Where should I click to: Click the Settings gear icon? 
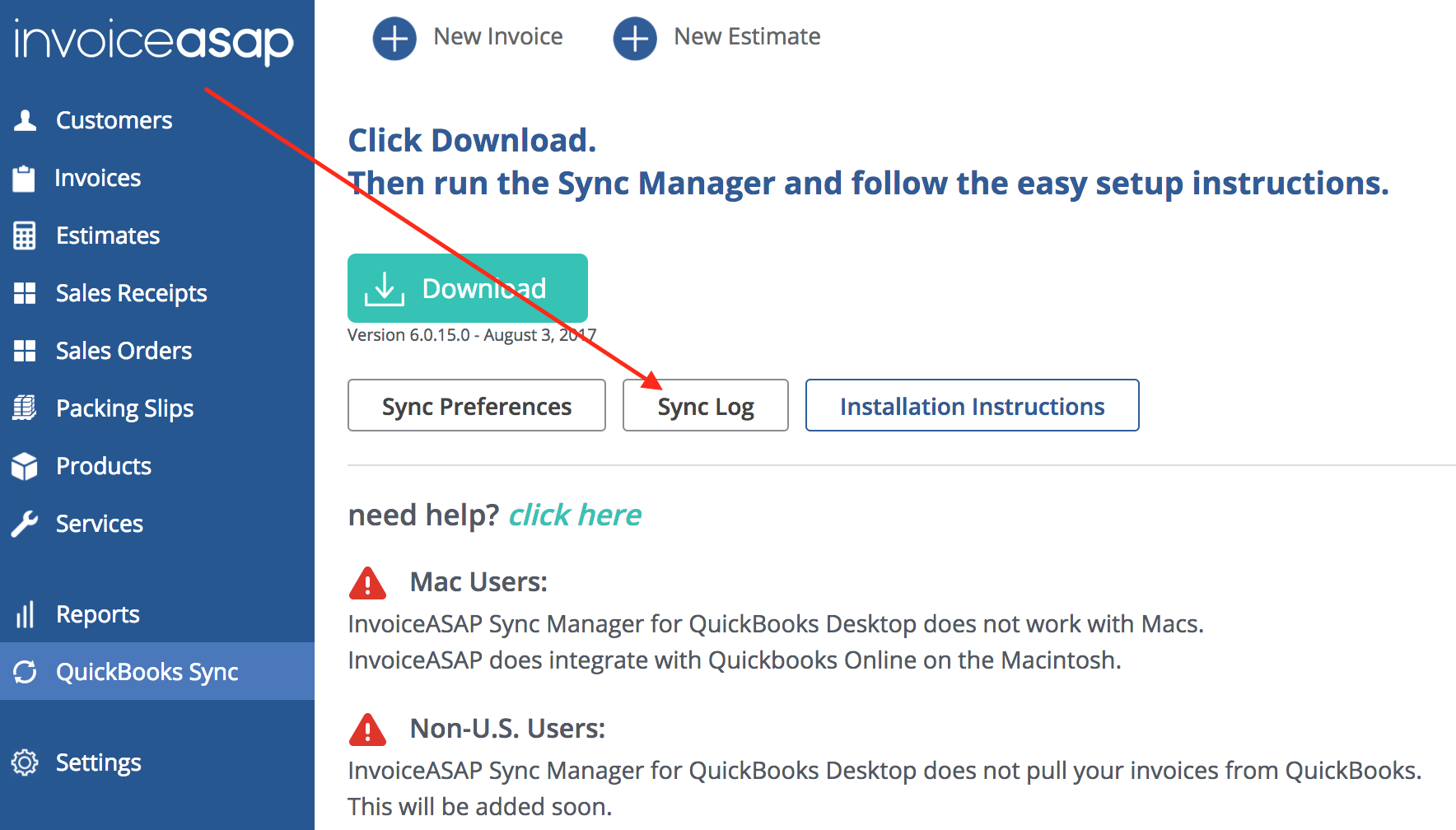point(25,762)
